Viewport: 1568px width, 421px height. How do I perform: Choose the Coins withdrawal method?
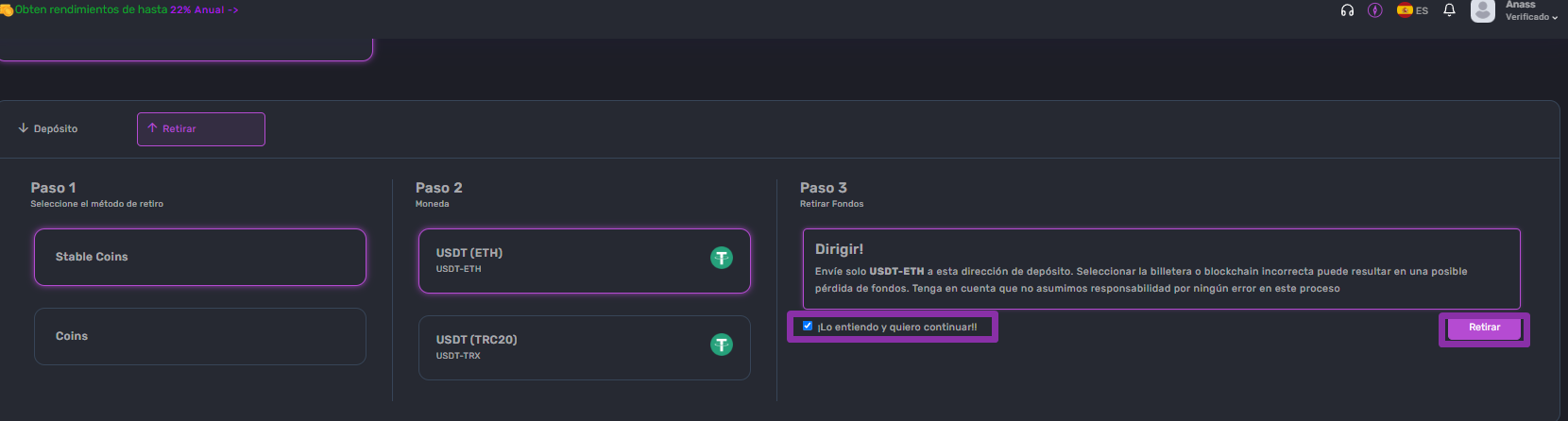click(x=200, y=336)
